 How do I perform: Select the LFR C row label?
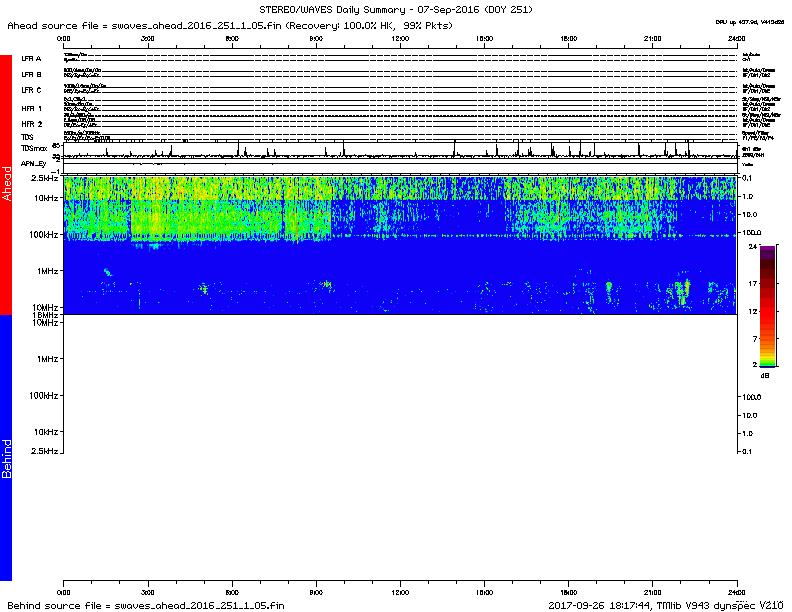(31, 90)
